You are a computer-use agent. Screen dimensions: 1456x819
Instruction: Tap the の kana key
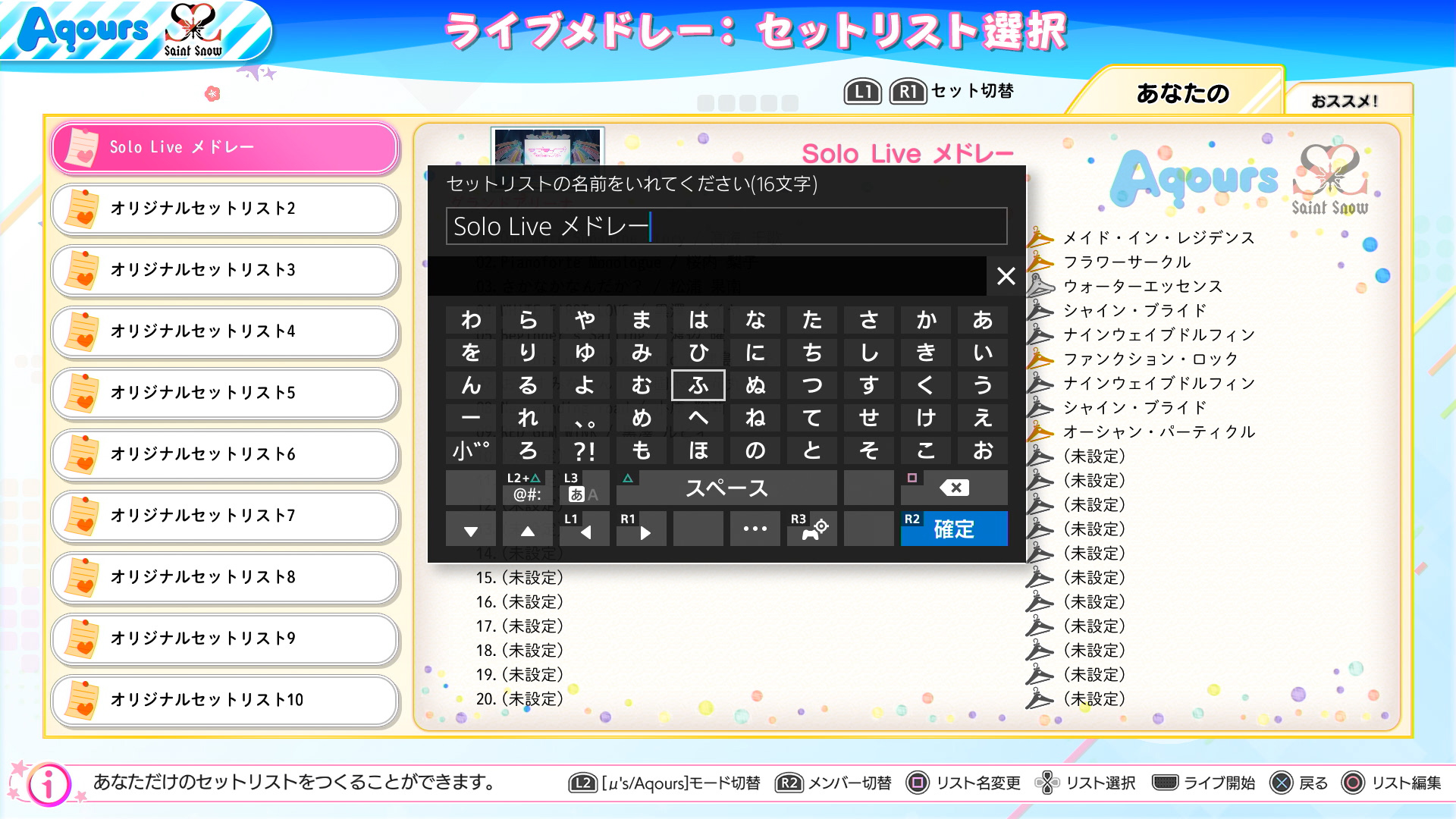tap(755, 450)
